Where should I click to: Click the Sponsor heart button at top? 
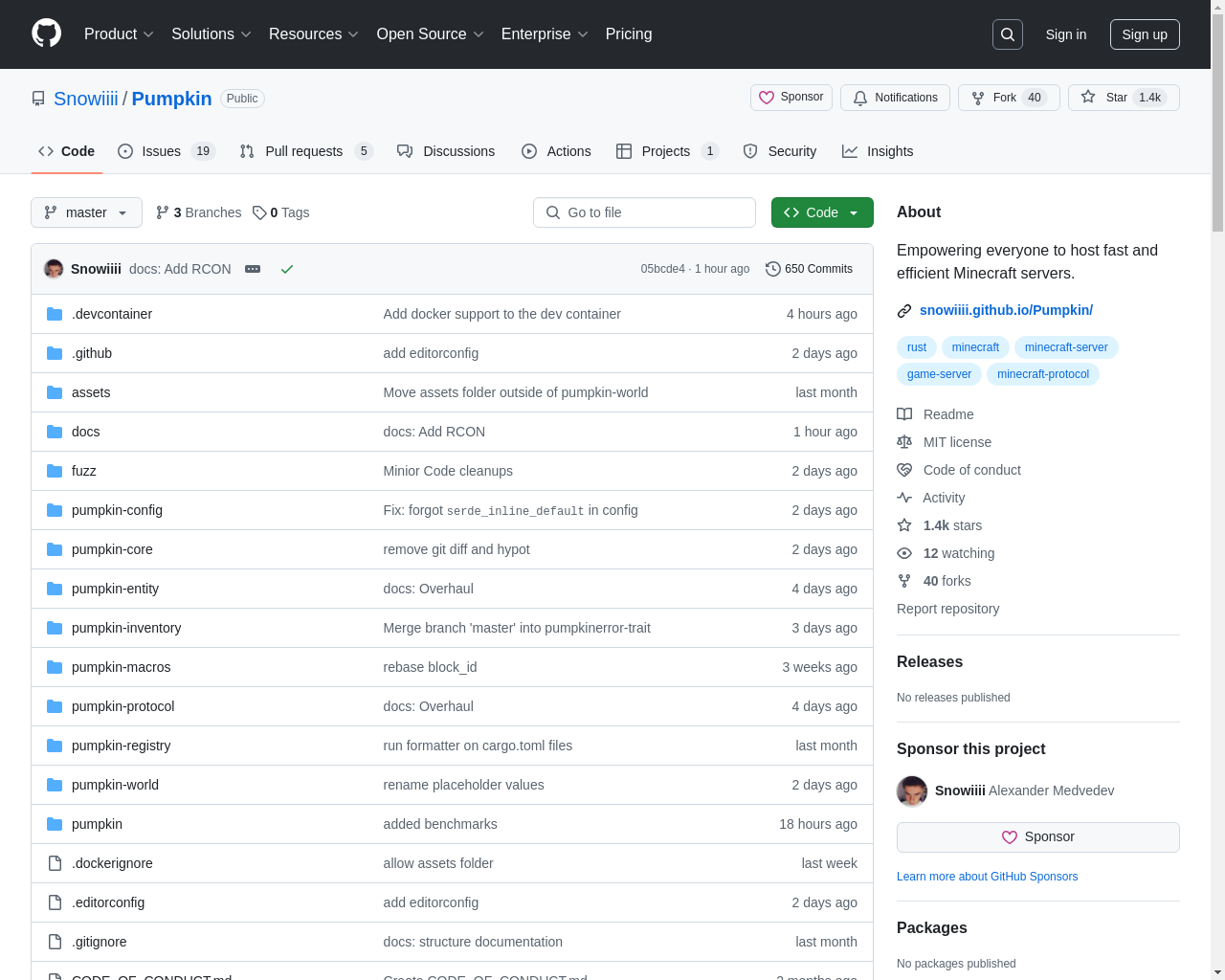[791, 98]
